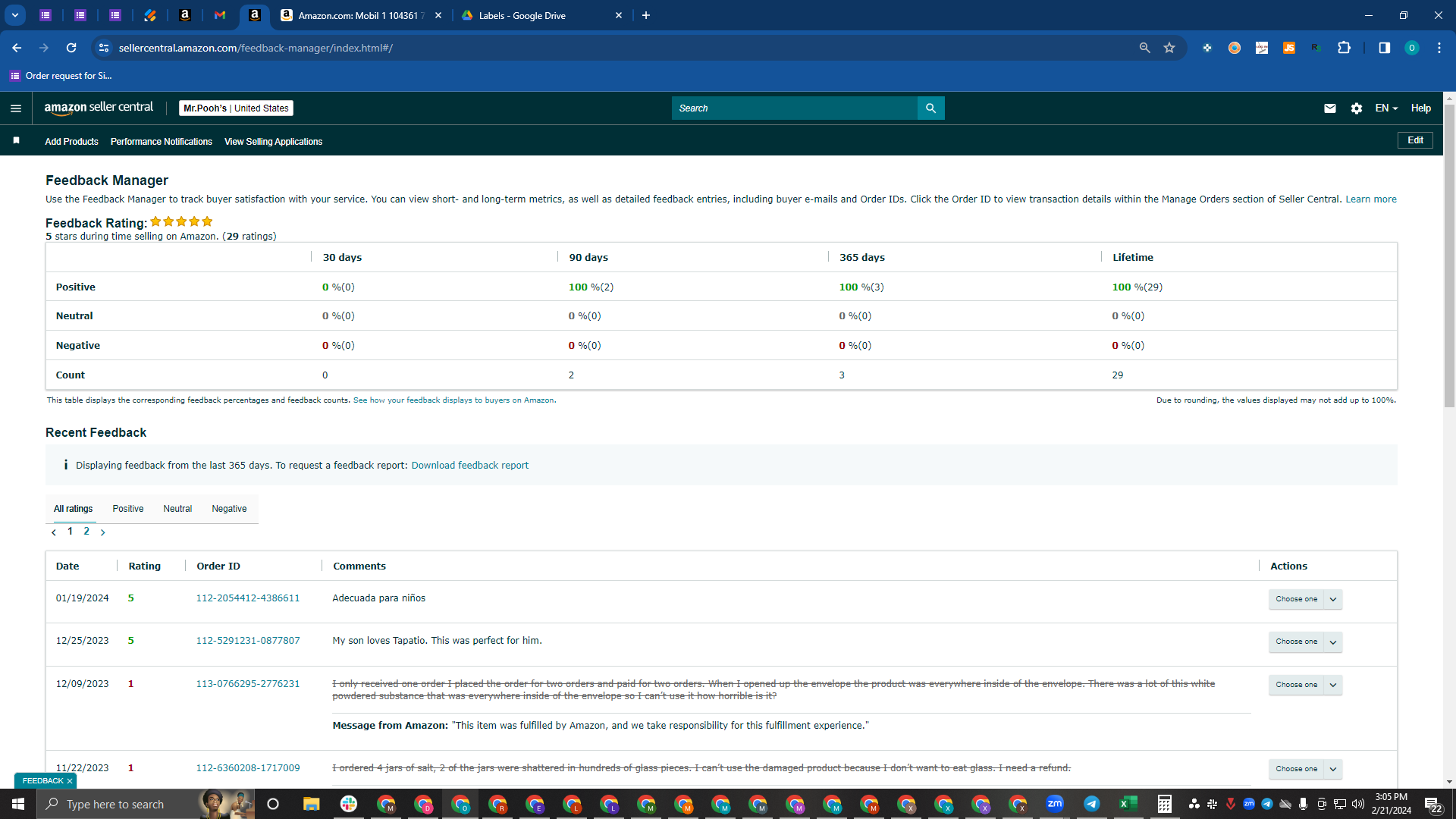Open the Chrome Extensions puzzle icon
The width and height of the screenshot is (1456, 819).
pyautogui.click(x=1344, y=48)
